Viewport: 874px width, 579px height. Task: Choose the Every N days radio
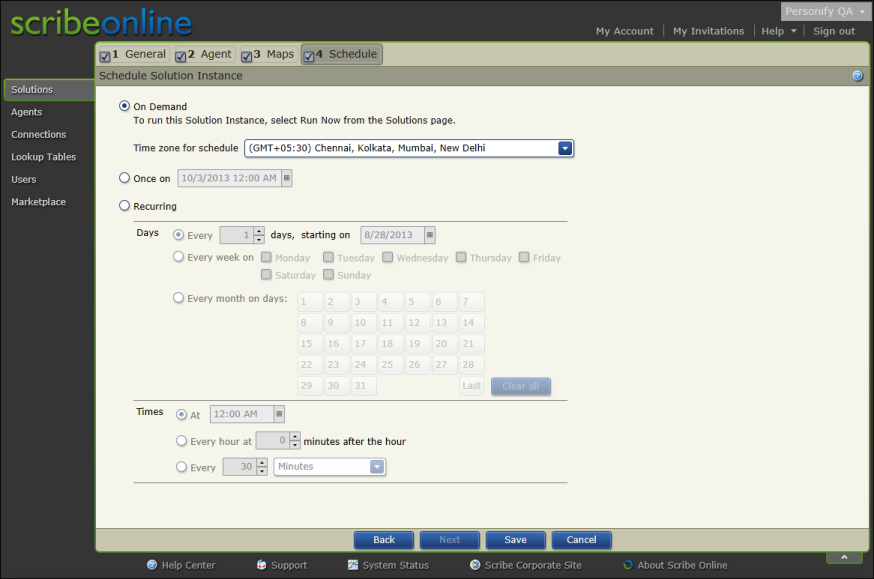(178, 235)
